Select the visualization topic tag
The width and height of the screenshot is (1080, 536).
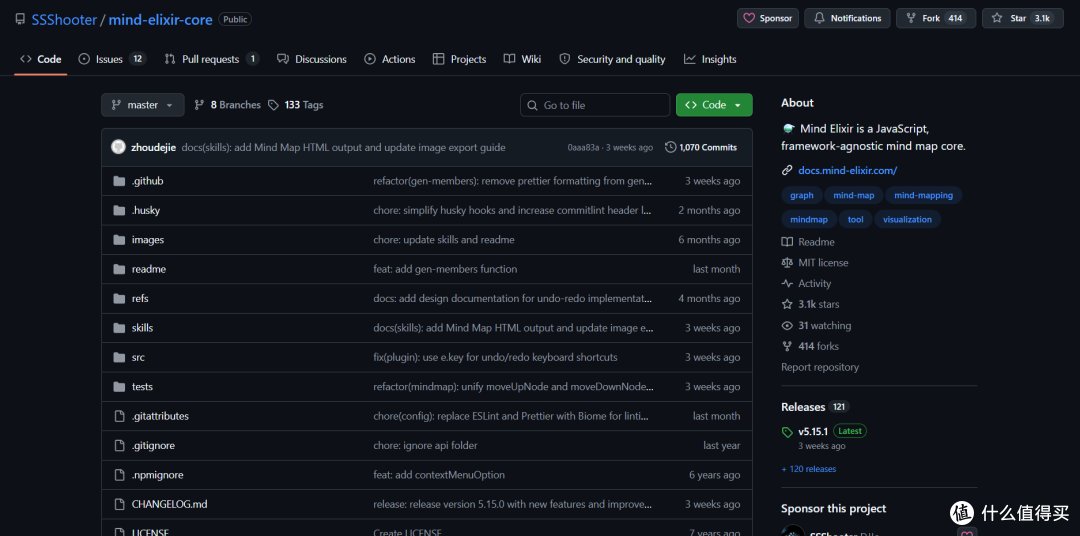coord(907,220)
